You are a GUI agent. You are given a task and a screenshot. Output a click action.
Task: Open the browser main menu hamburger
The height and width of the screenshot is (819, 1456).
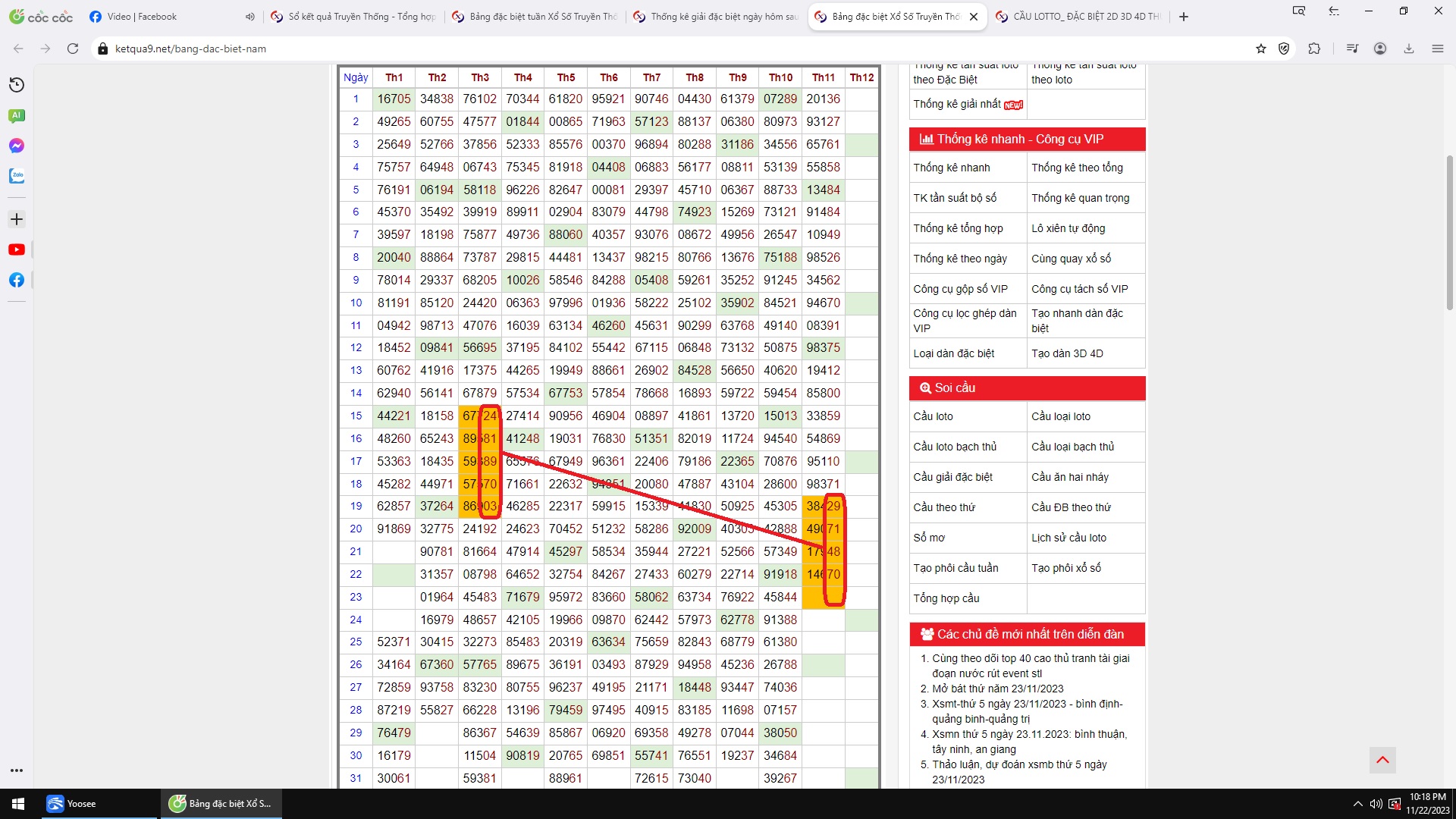pos(1438,49)
